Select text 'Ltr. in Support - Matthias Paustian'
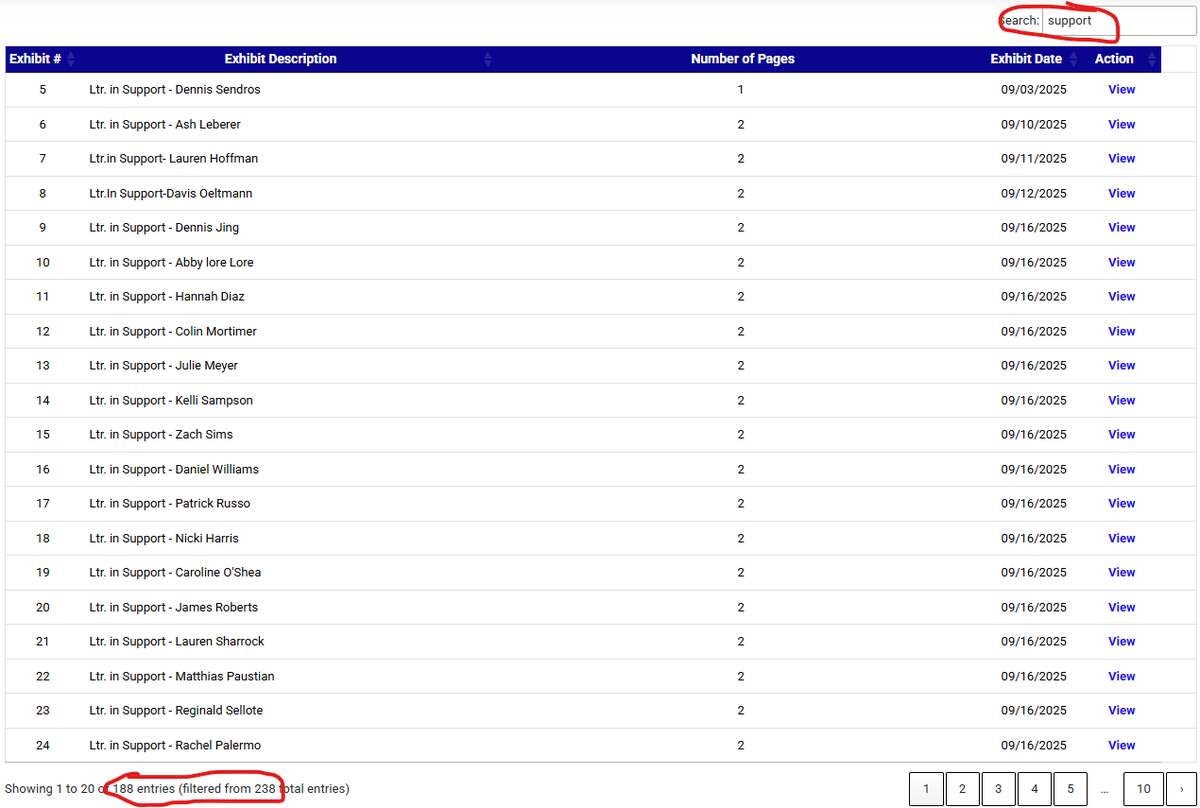This screenshot has height=808, width=1200. coord(181,676)
